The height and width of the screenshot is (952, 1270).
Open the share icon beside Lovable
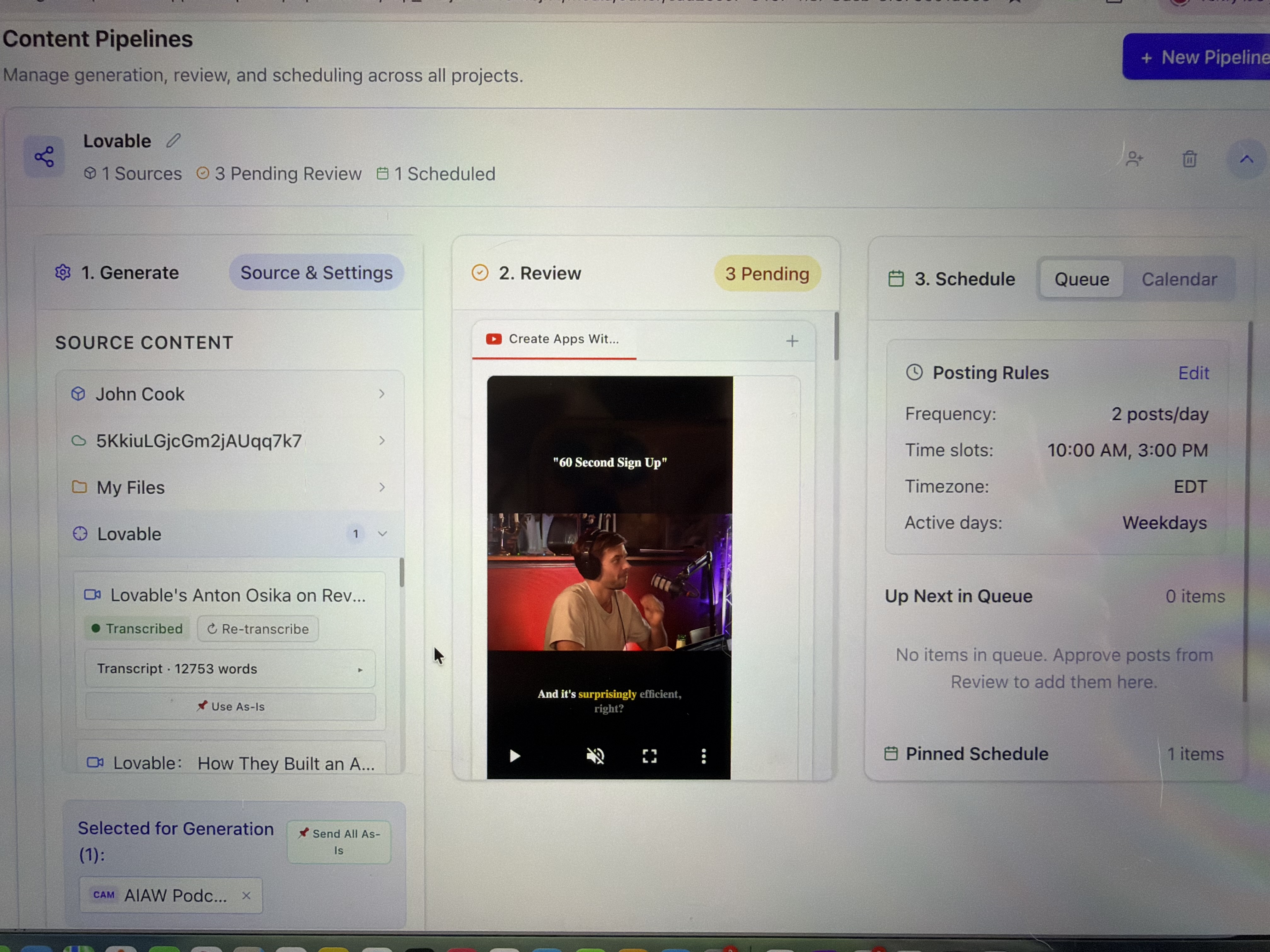[44, 157]
